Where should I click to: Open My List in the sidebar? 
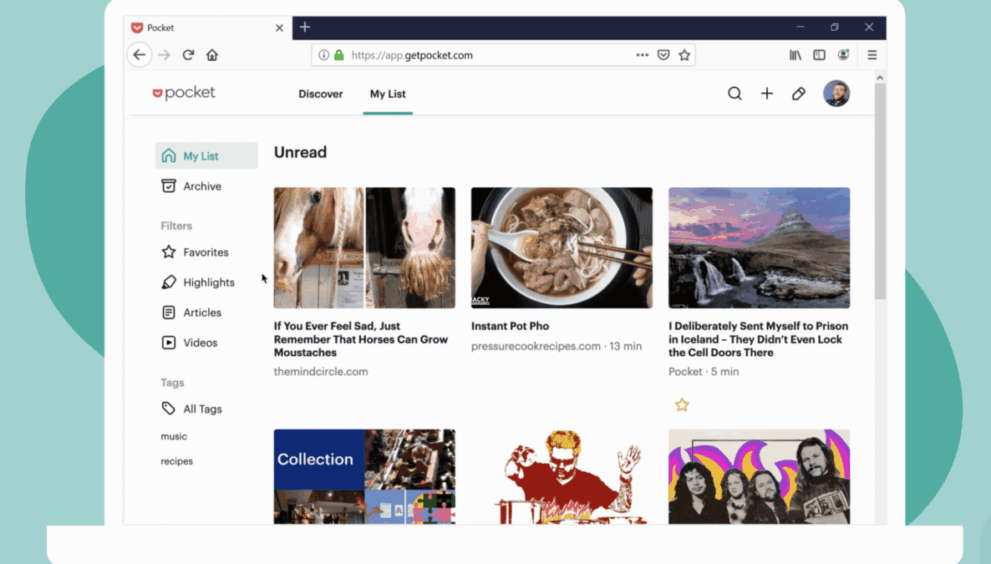206,156
